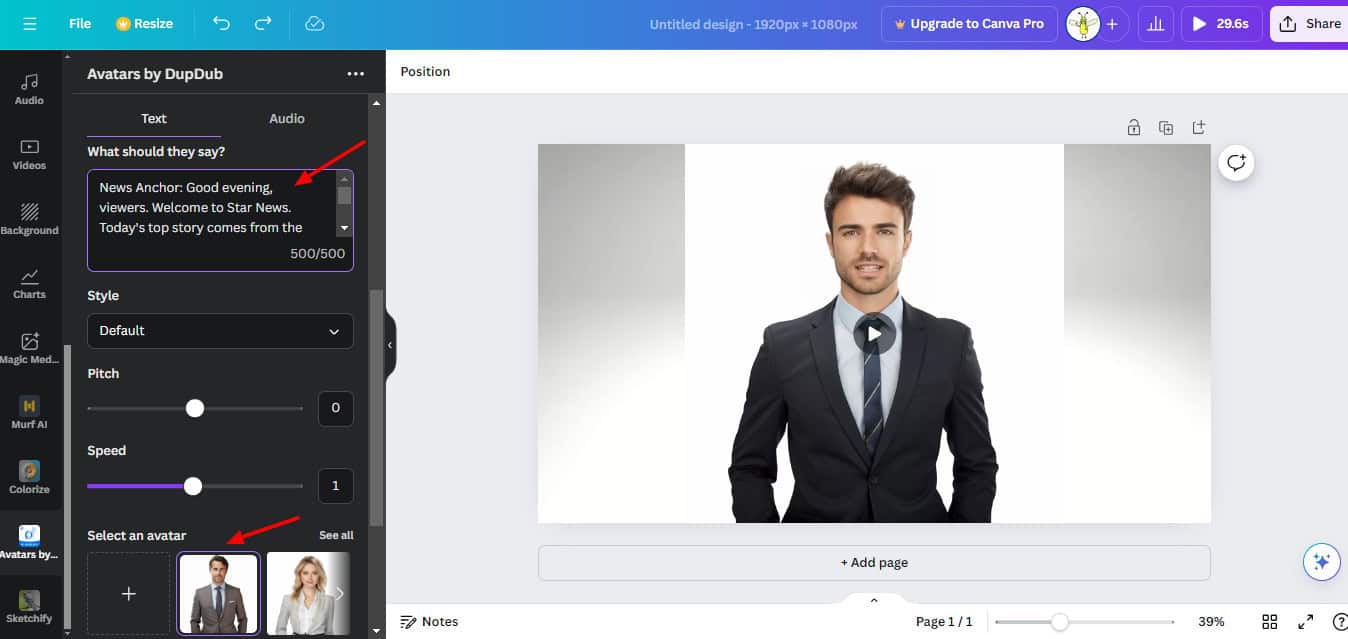
Task: Open the help question mark icon
Action: tap(1339, 622)
